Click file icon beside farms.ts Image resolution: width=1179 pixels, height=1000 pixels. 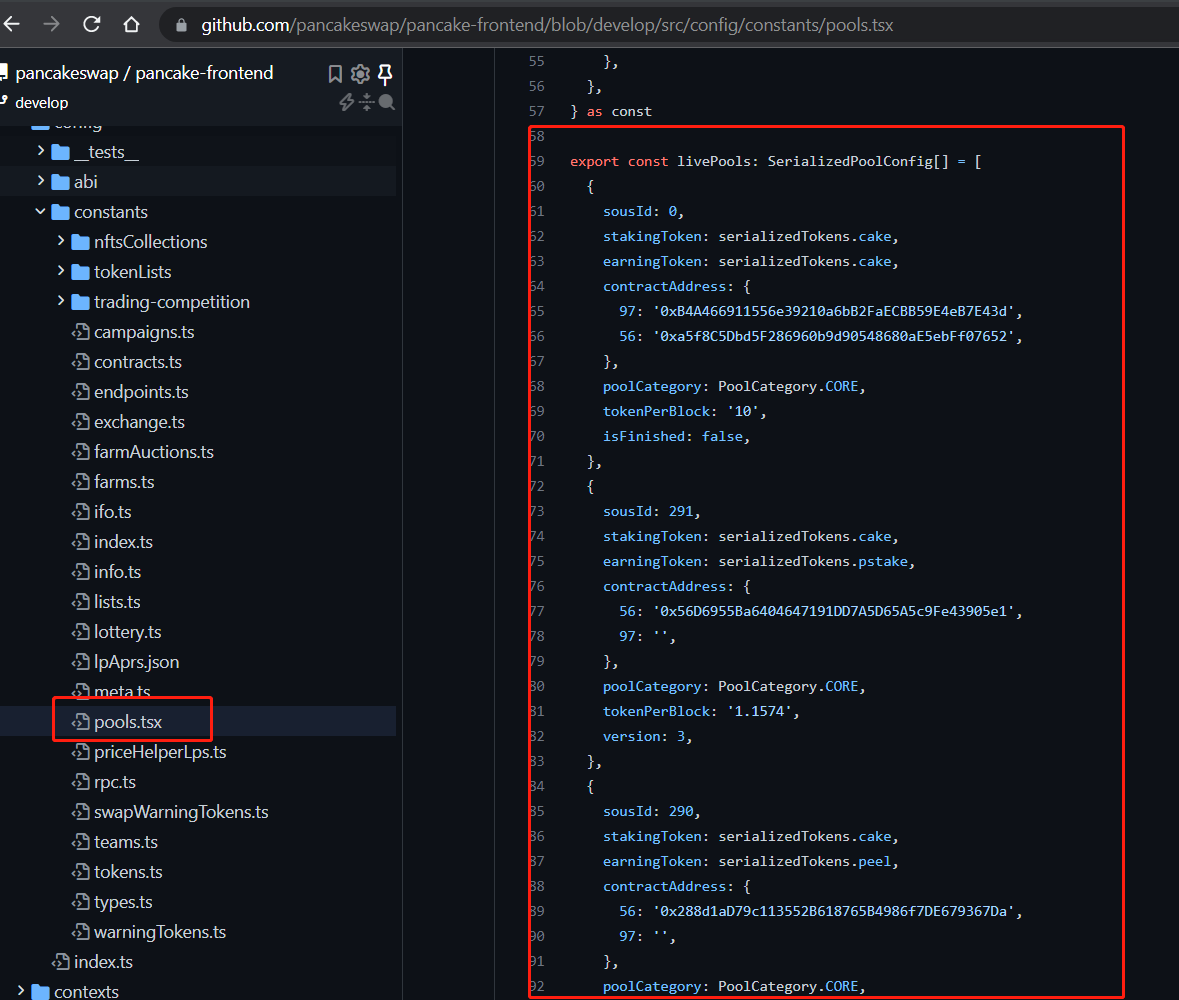[x=80, y=482]
